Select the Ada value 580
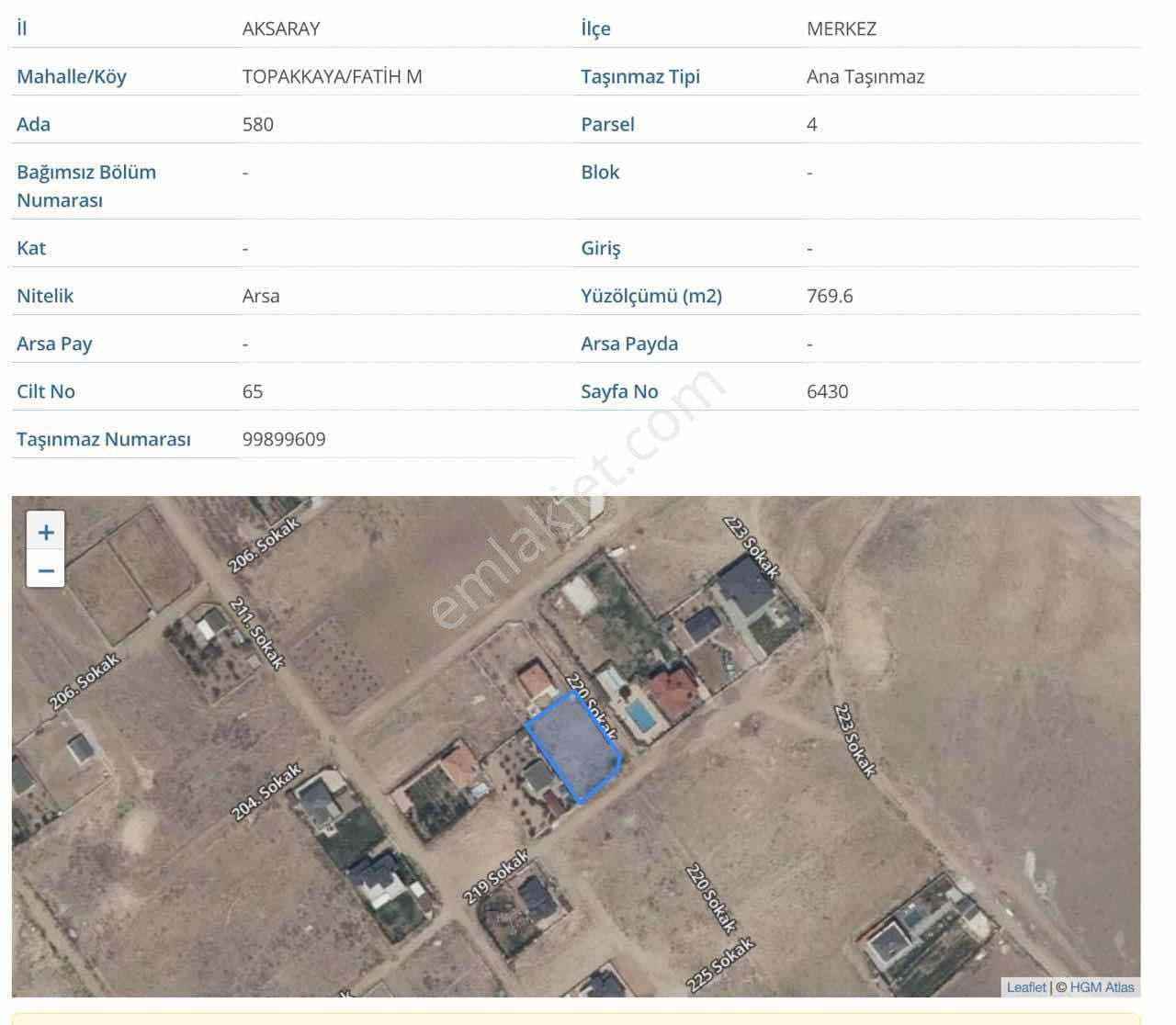1176x1025 pixels. coord(258,124)
